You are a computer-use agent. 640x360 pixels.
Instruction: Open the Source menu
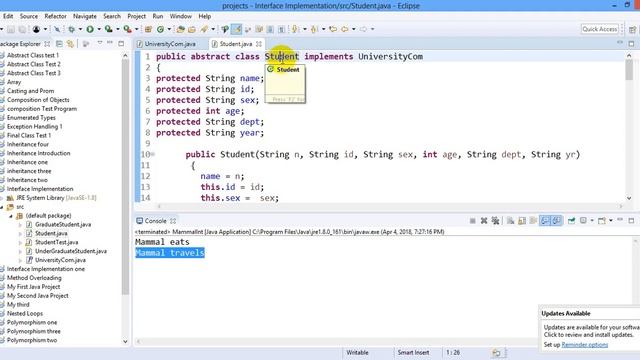tap(29, 16)
